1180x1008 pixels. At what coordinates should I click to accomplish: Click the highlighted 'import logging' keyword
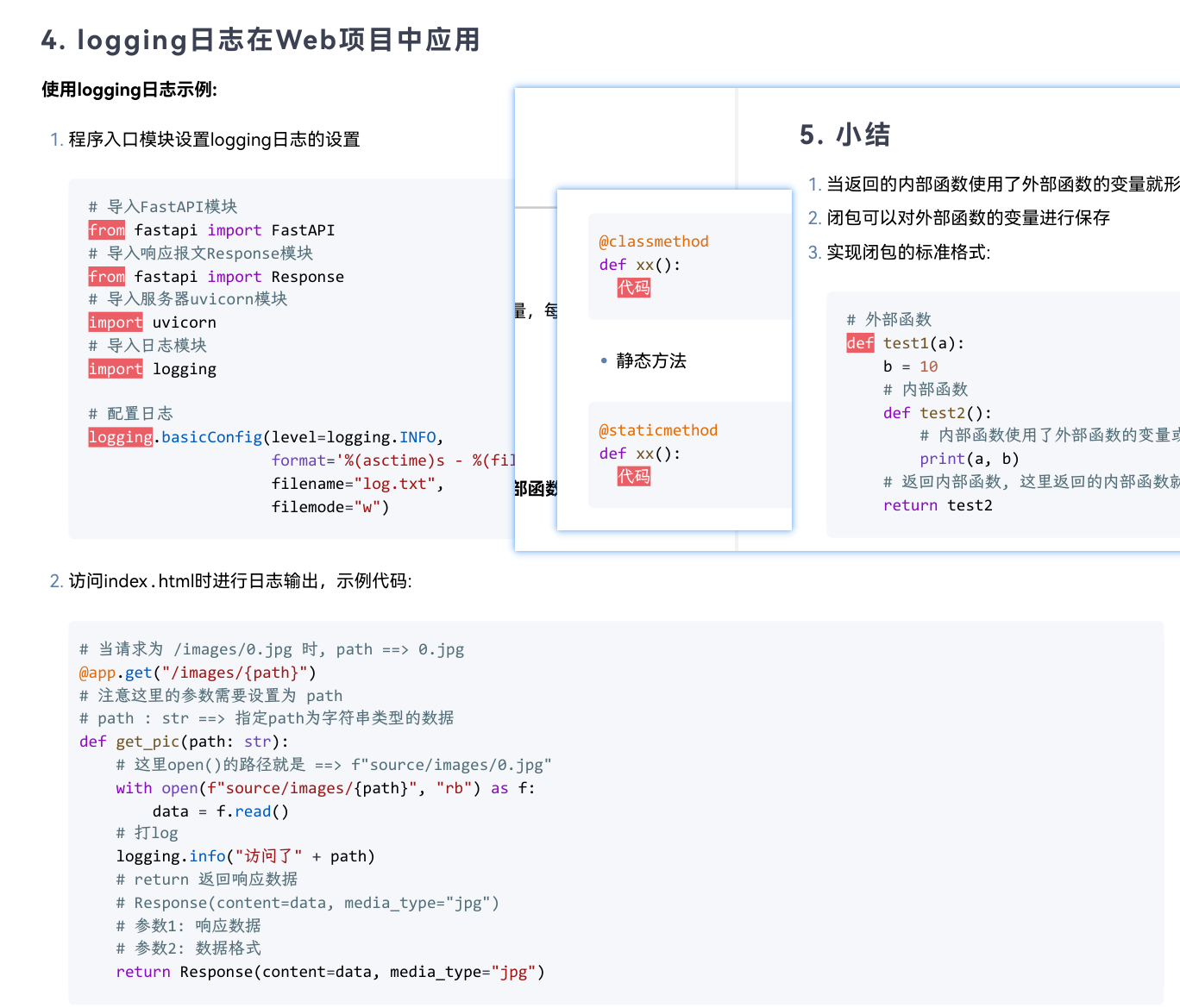[x=115, y=368]
